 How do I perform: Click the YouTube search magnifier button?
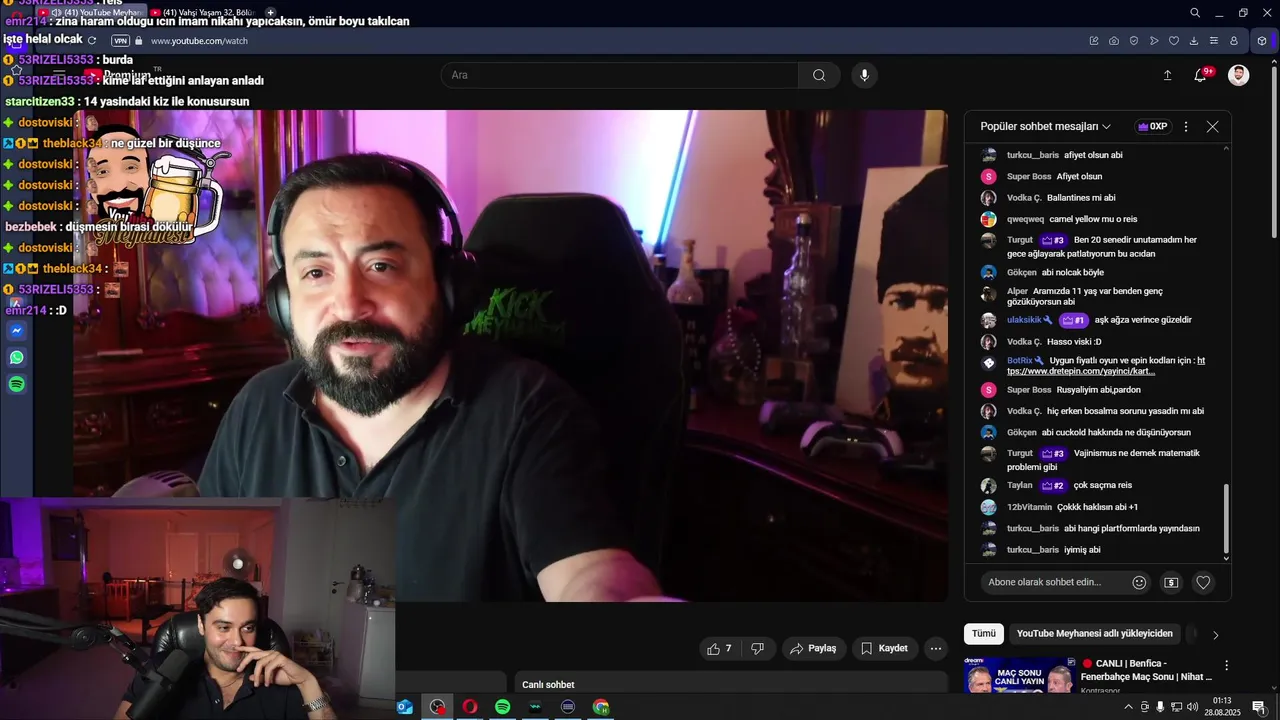(x=819, y=75)
